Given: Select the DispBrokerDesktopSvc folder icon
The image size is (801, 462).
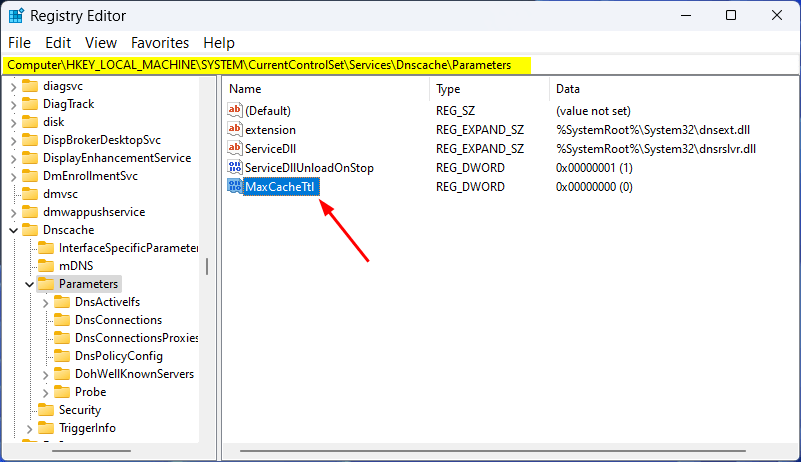Looking at the screenshot, I should click(30, 140).
